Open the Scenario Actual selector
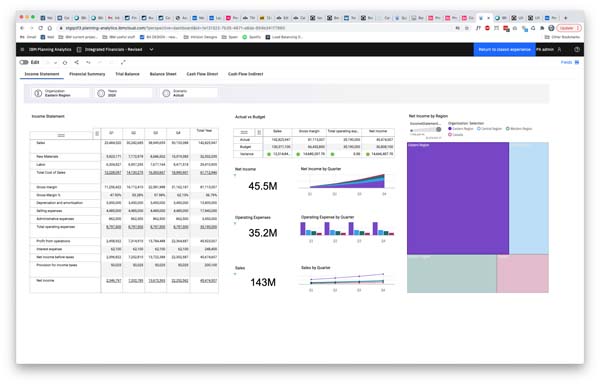This screenshot has height=385, width=600. point(189,93)
